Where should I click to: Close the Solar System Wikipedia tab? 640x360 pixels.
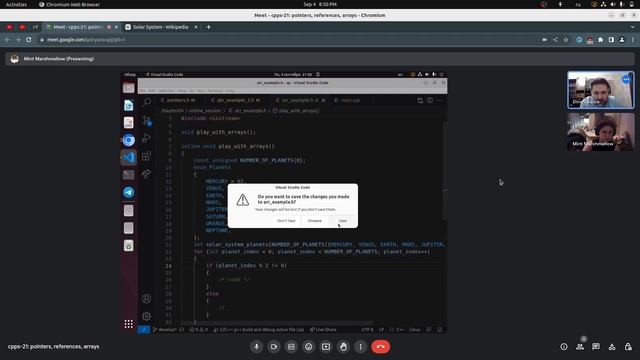point(196,27)
